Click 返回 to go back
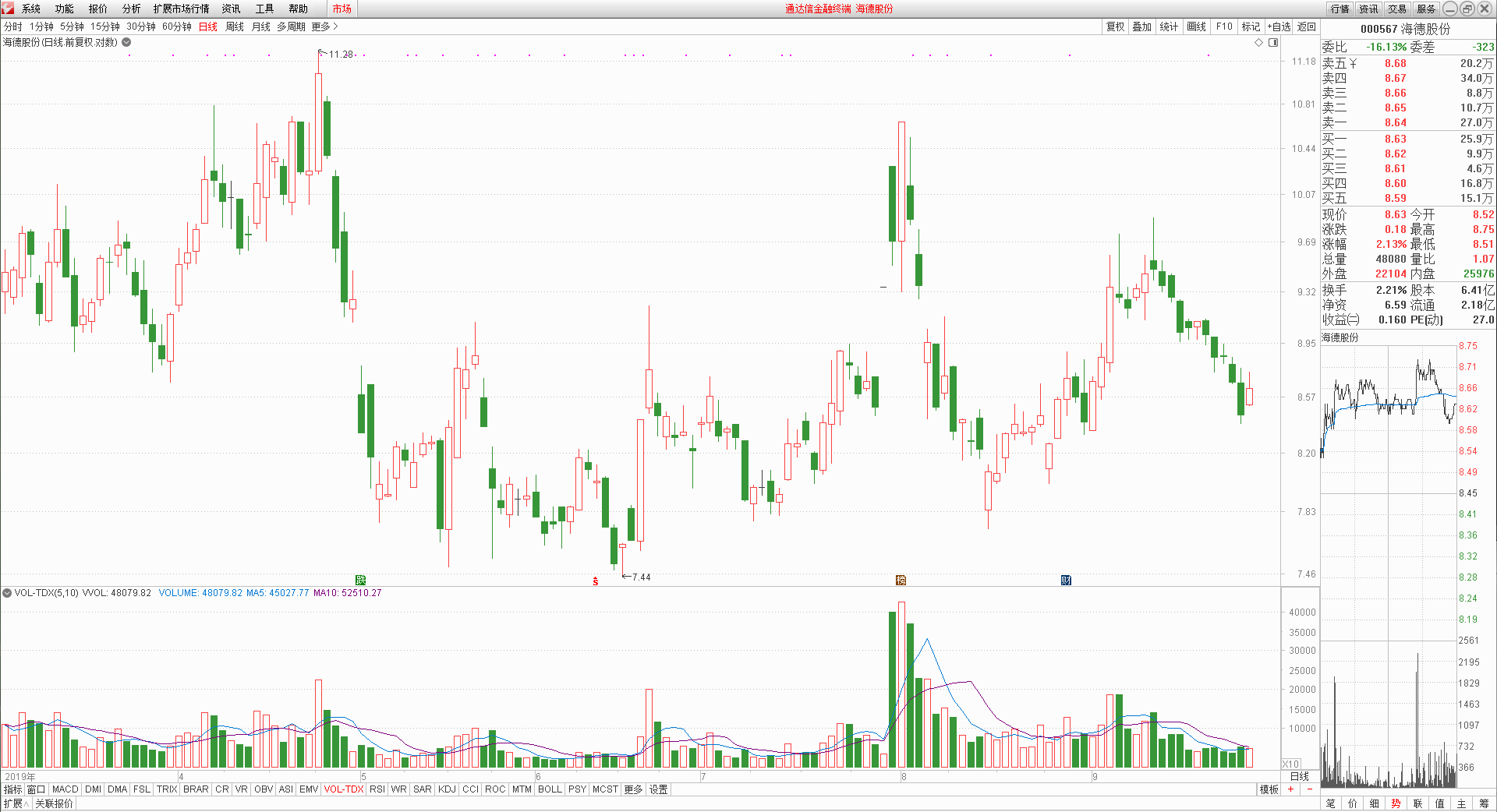Viewport: 1497px width, 812px height. 1307,26
